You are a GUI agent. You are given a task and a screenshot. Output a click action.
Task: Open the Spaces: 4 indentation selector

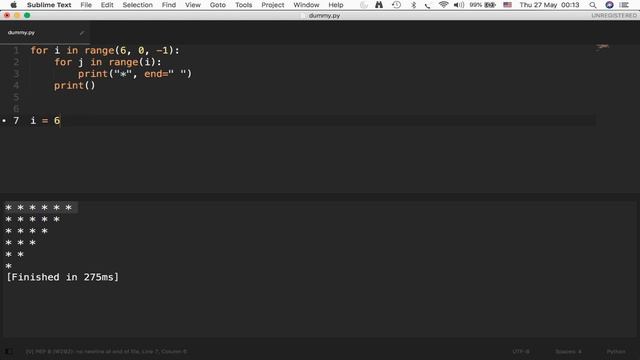click(568, 351)
